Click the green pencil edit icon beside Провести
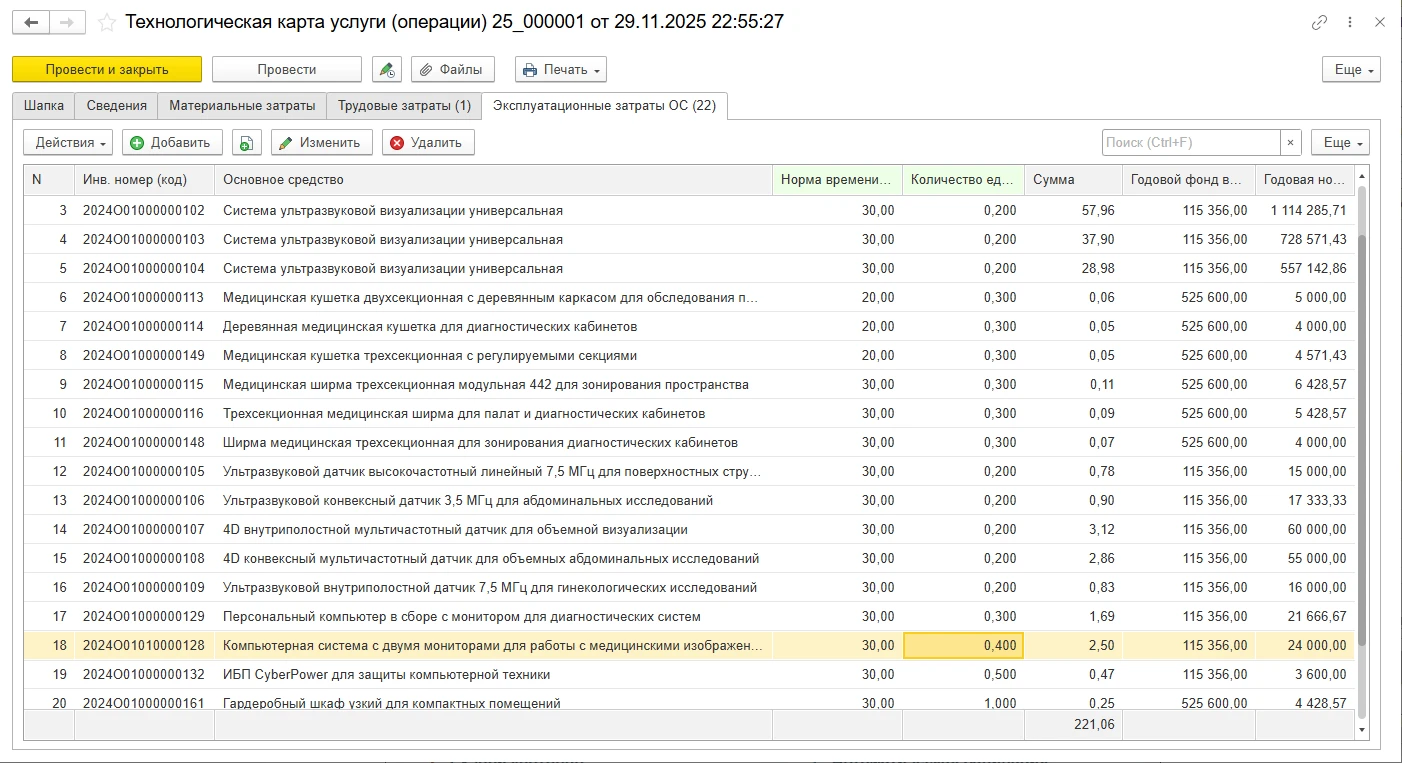The width and height of the screenshot is (1402, 763). point(386,69)
